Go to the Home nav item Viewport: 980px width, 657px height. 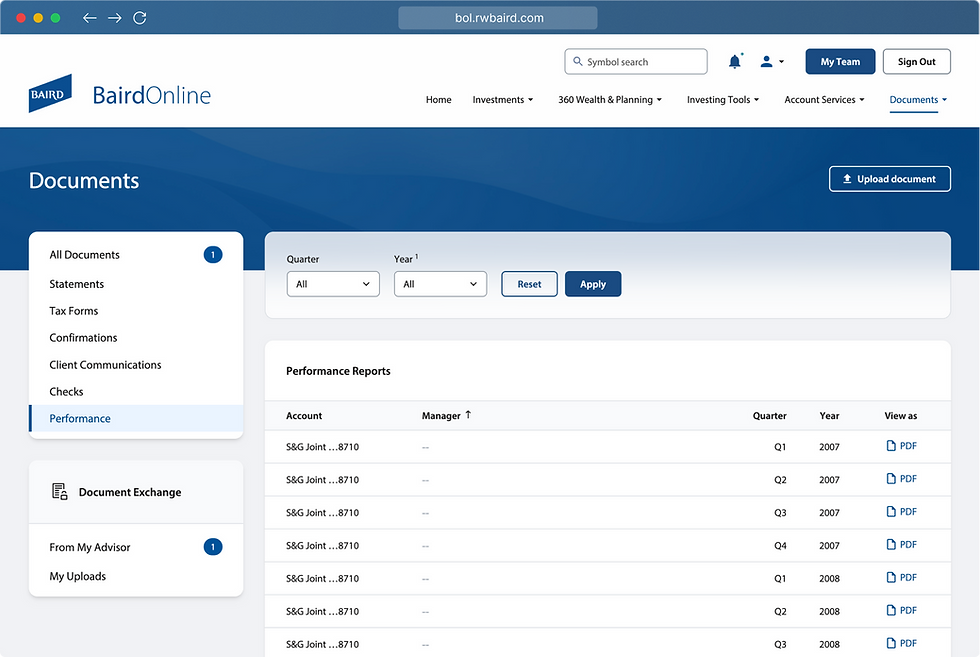point(439,99)
